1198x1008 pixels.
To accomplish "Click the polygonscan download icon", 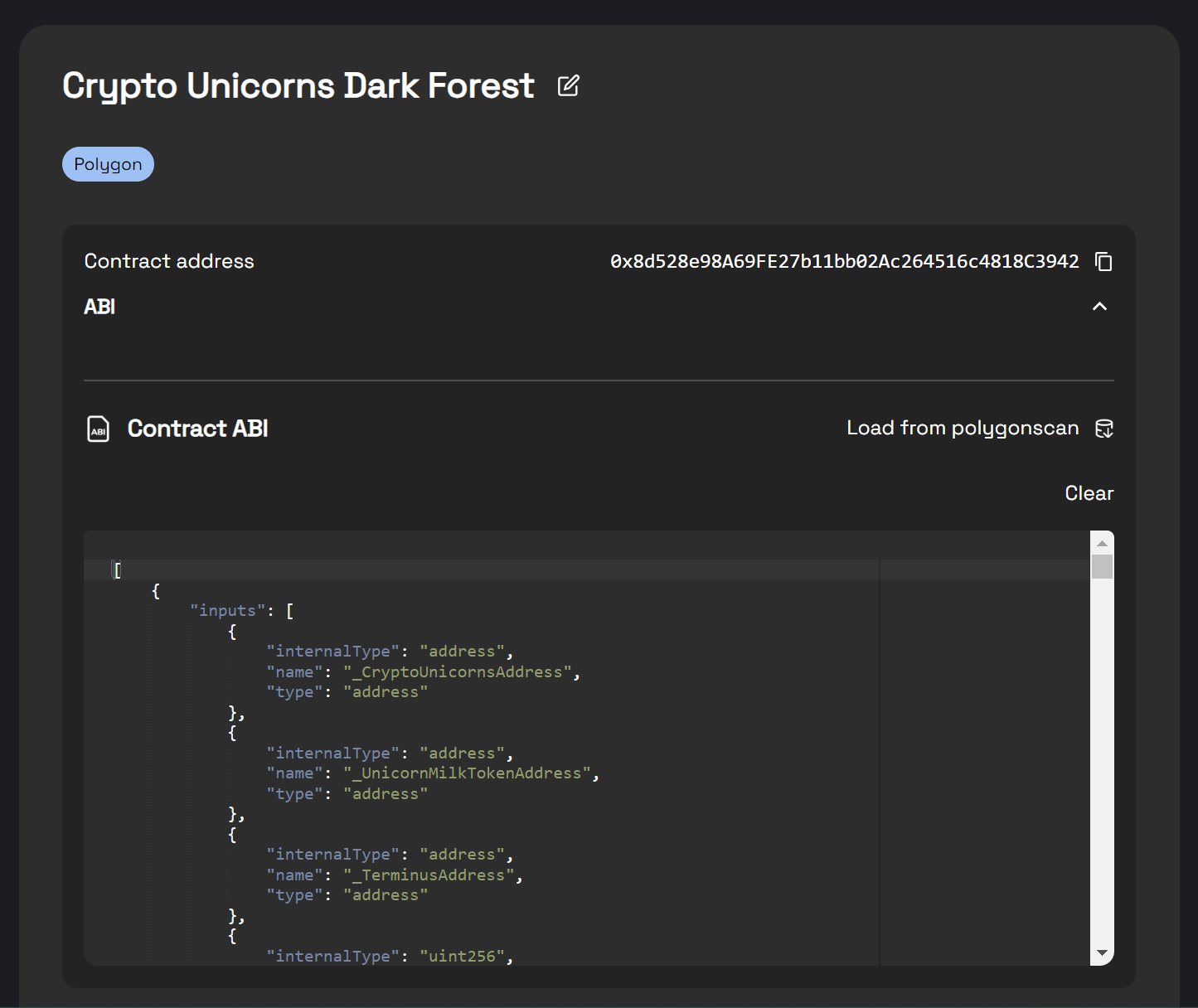I will (x=1104, y=429).
